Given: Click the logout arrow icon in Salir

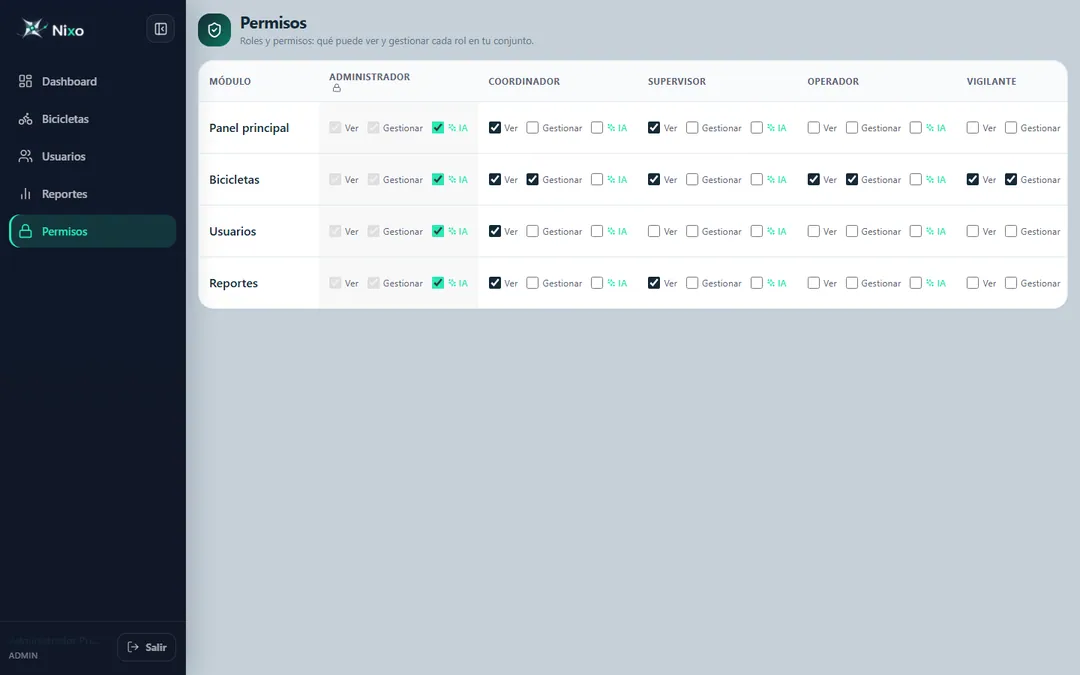Looking at the screenshot, I should point(134,647).
